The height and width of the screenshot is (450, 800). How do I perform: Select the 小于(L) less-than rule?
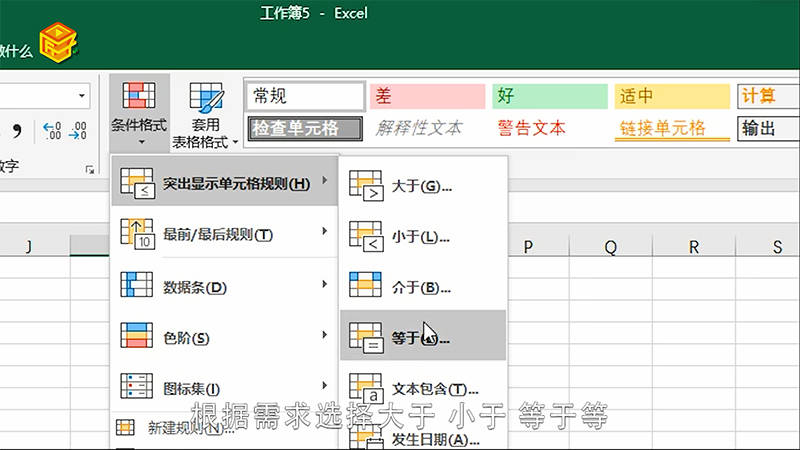tap(421, 237)
